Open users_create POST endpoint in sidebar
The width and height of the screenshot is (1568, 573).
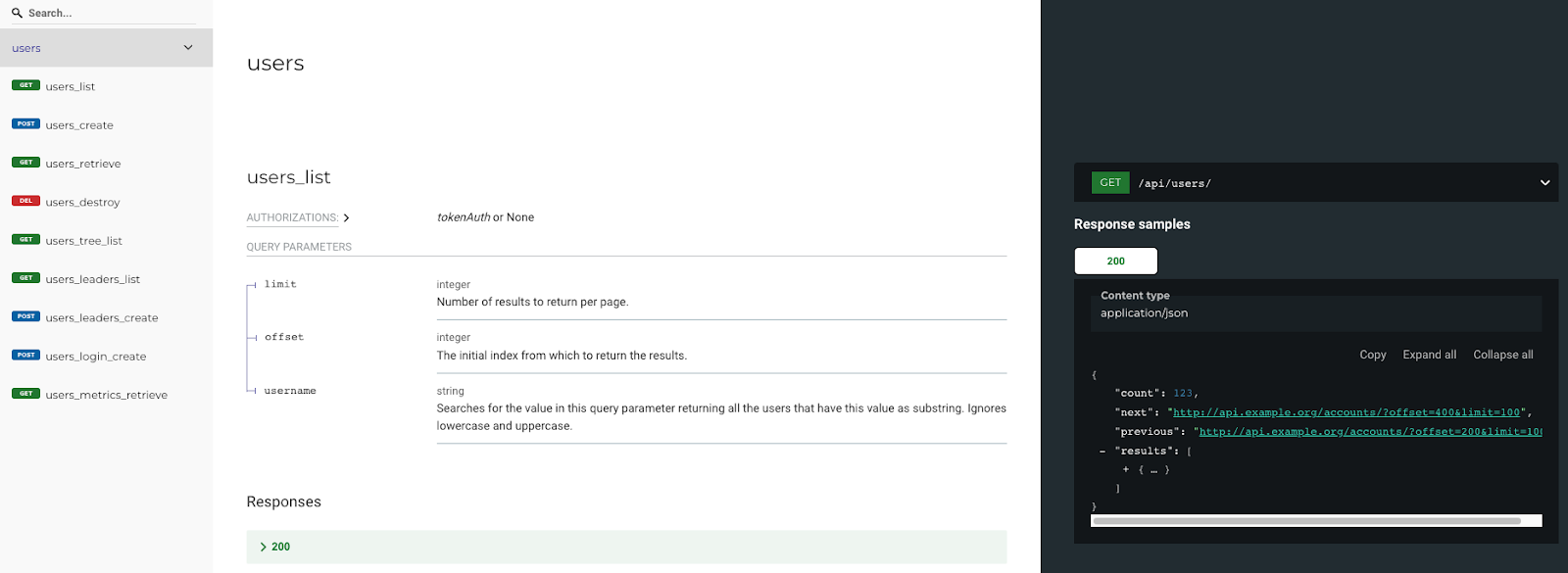tap(106, 124)
